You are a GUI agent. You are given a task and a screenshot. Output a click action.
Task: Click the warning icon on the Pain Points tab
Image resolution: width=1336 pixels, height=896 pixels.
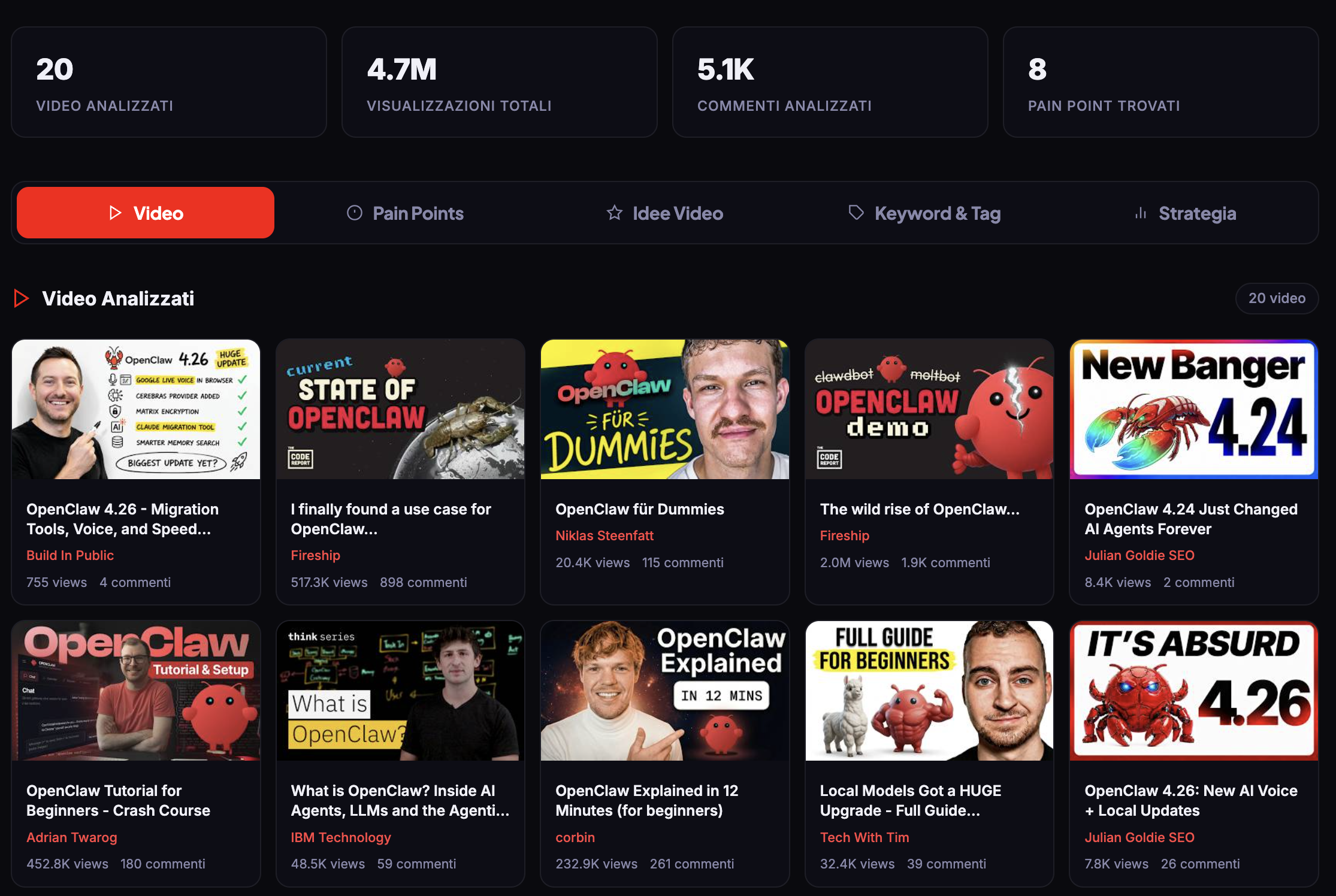356,213
